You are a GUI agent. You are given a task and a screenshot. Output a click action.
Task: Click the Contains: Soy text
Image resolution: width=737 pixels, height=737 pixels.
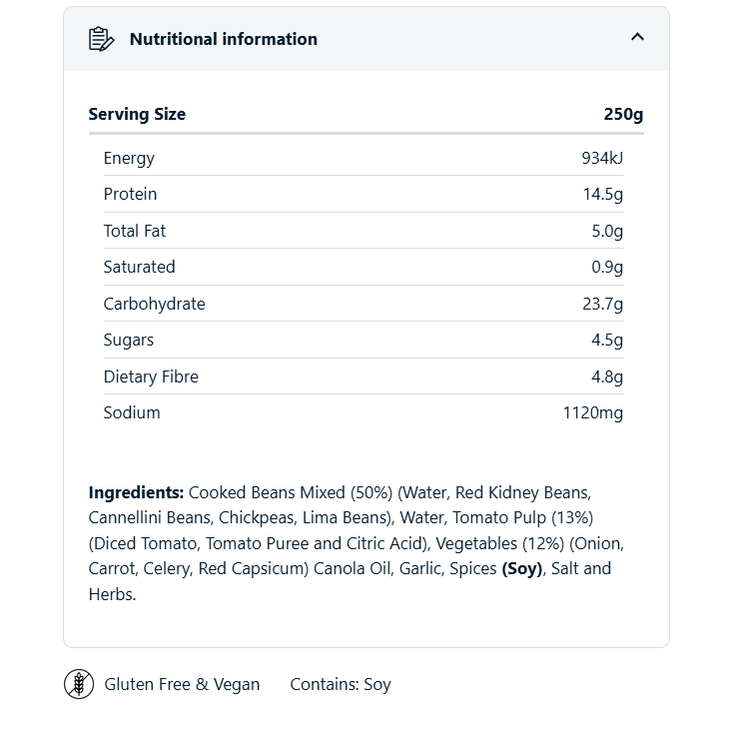[340, 685]
